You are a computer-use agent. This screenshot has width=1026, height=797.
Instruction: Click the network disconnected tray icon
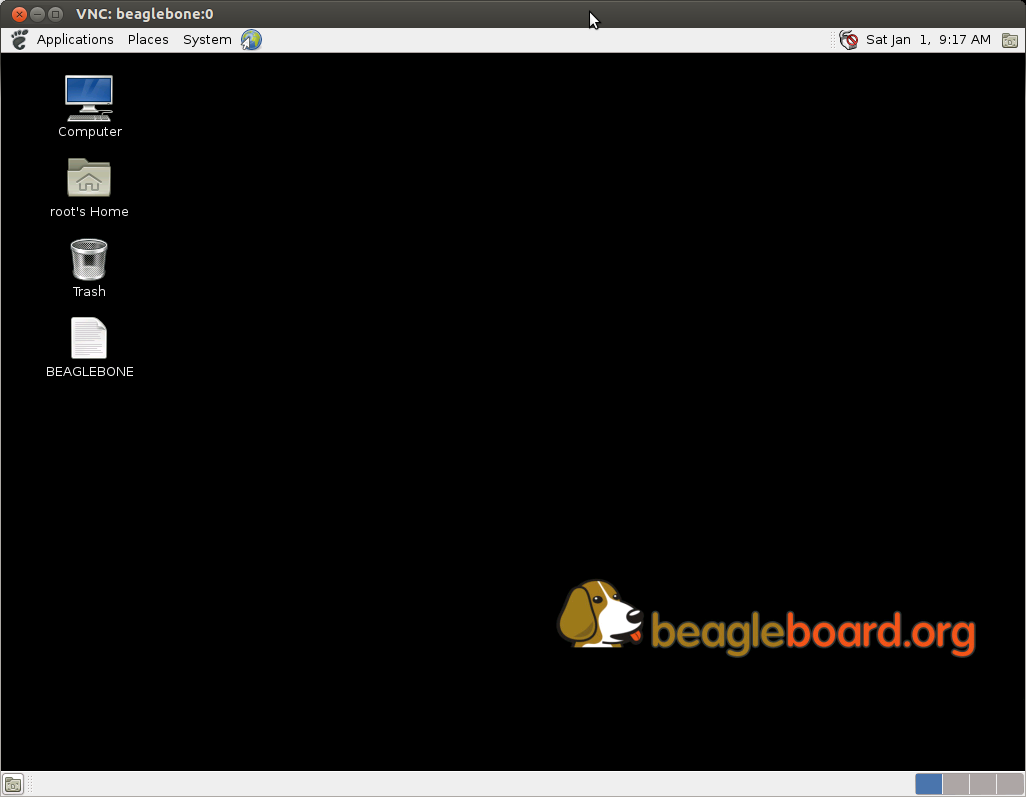click(x=849, y=40)
